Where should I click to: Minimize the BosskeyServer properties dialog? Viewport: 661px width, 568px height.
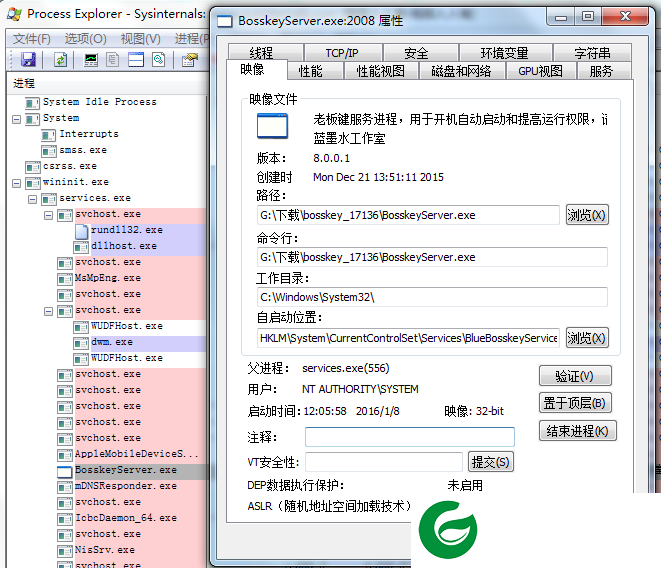(x=561, y=17)
